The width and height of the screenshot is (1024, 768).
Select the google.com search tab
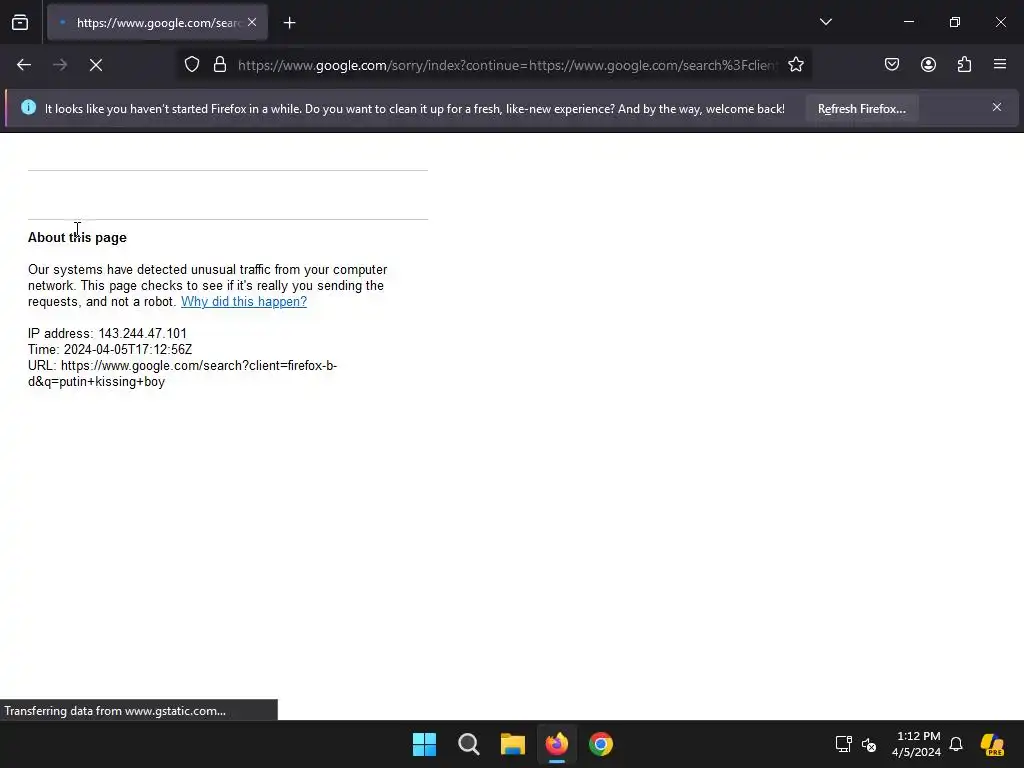point(157,23)
